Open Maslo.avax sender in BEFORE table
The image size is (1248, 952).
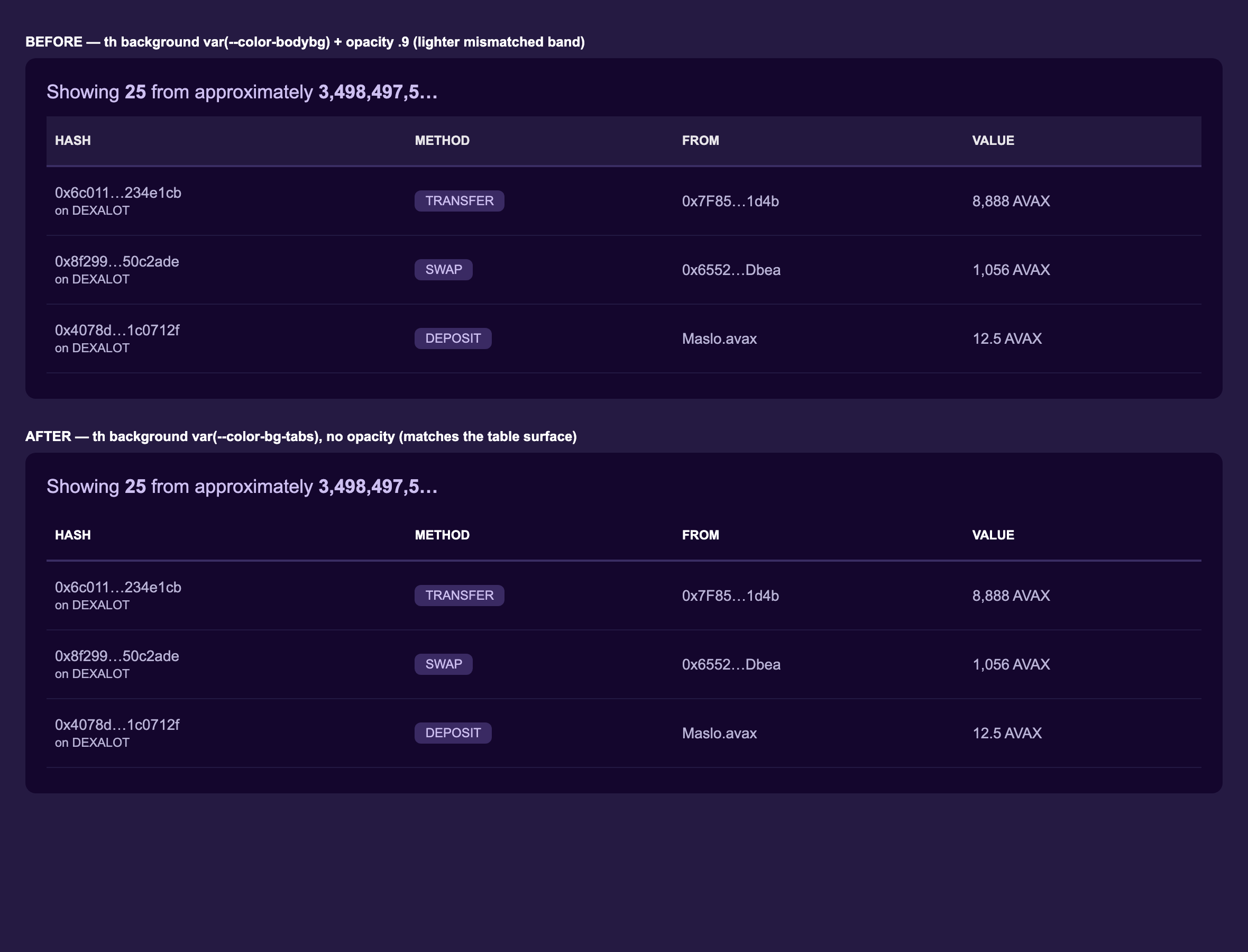(x=719, y=339)
